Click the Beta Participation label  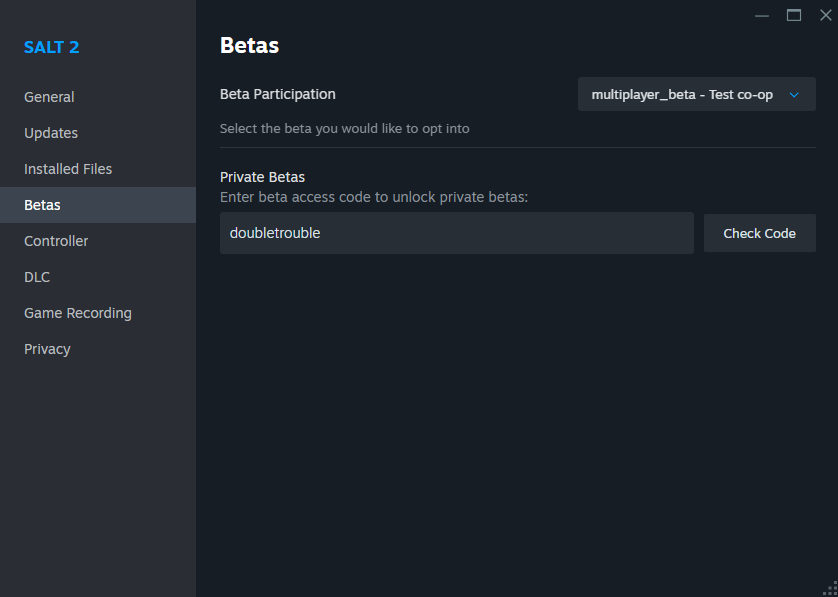click(x=278, y=94)
